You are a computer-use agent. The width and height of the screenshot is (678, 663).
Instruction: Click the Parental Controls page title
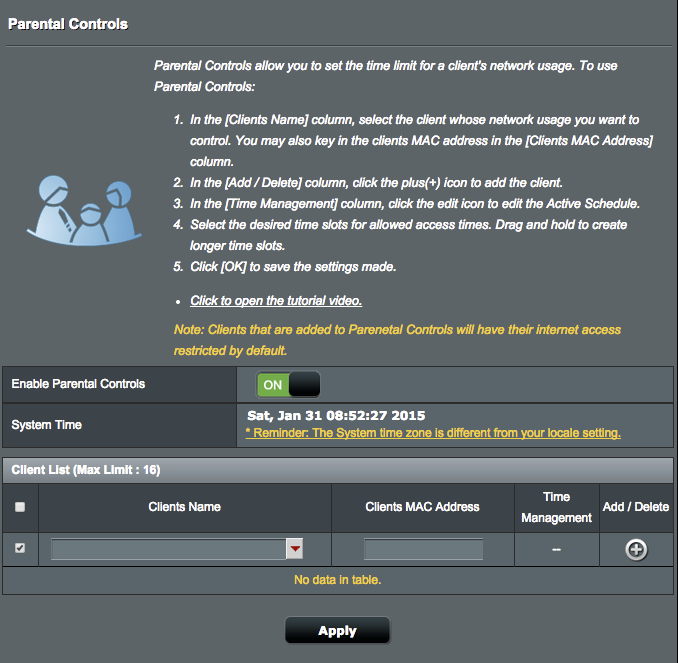click(68, 24)
